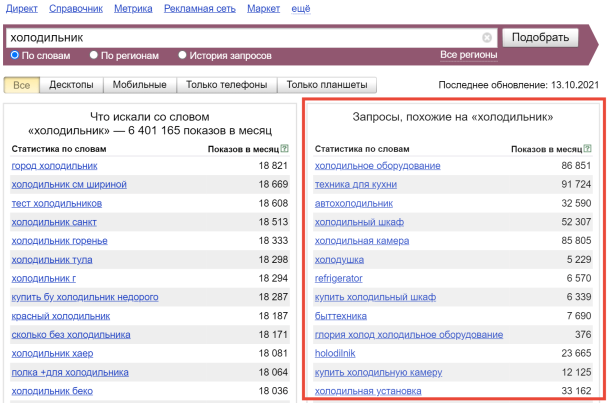608x403 pixels.
Task: Open the 'Рекламная сеть' link
Action: coord(200,9)
